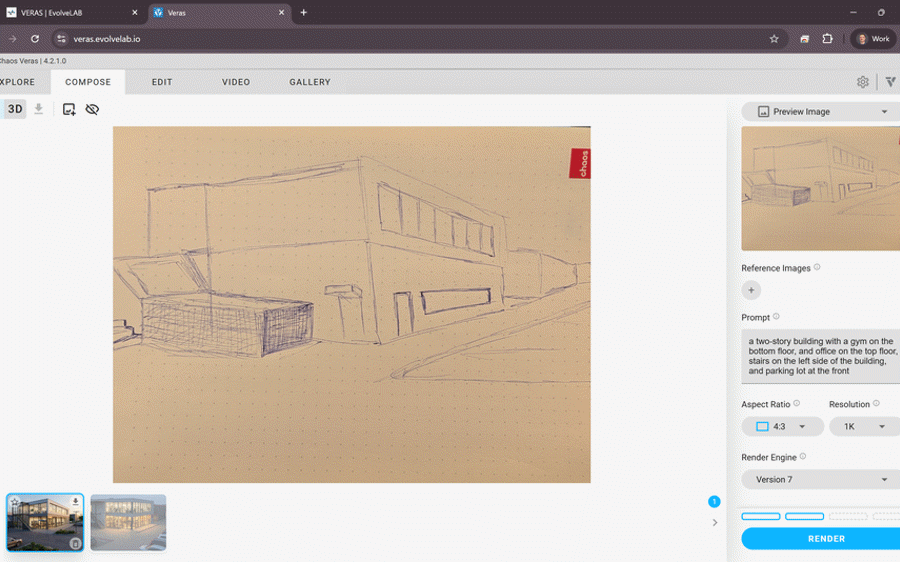Open the Version 7 render engine dropdown
The image size is (900, 562).
click(x=821, y=479)
